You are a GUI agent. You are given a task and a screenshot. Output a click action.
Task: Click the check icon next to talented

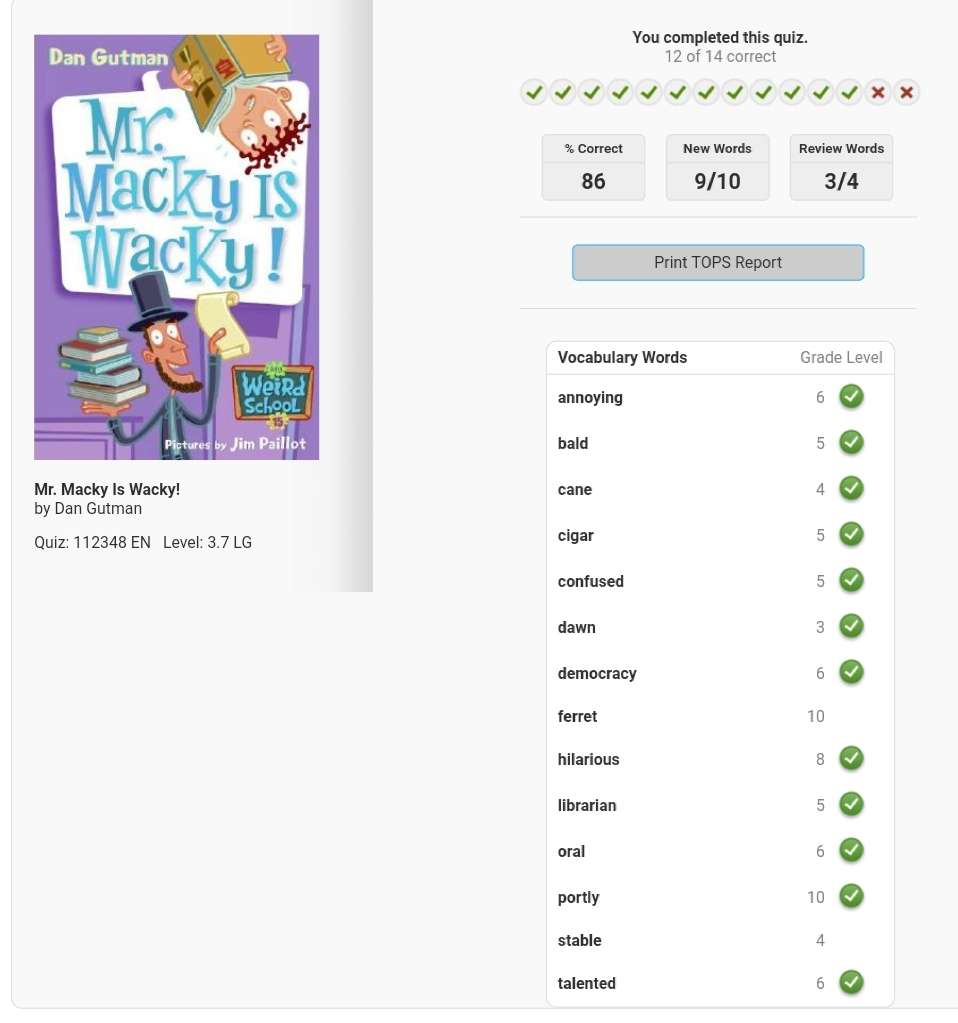click(851, 983)
